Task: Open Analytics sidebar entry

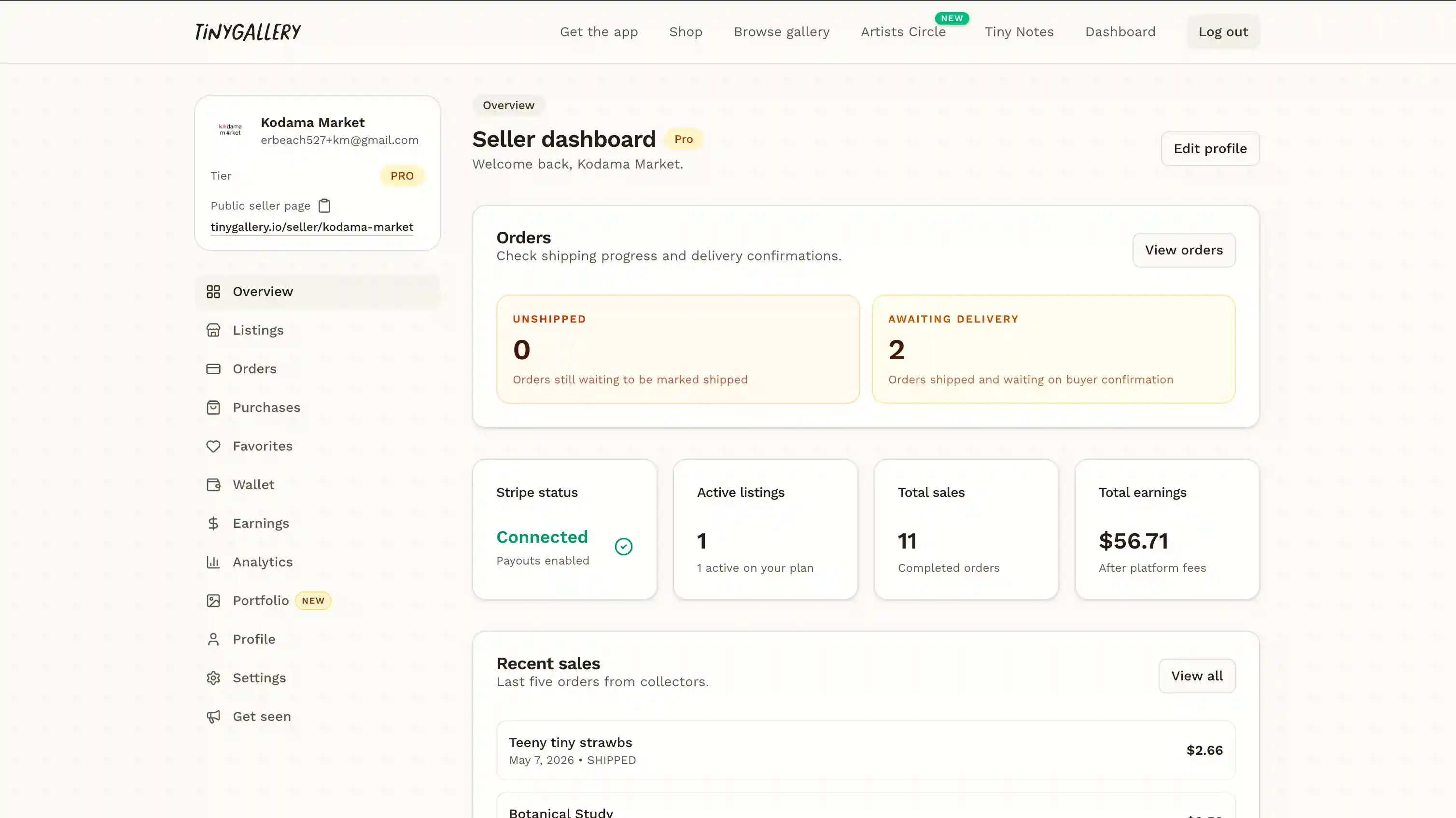Action: [x=318, y=562]
